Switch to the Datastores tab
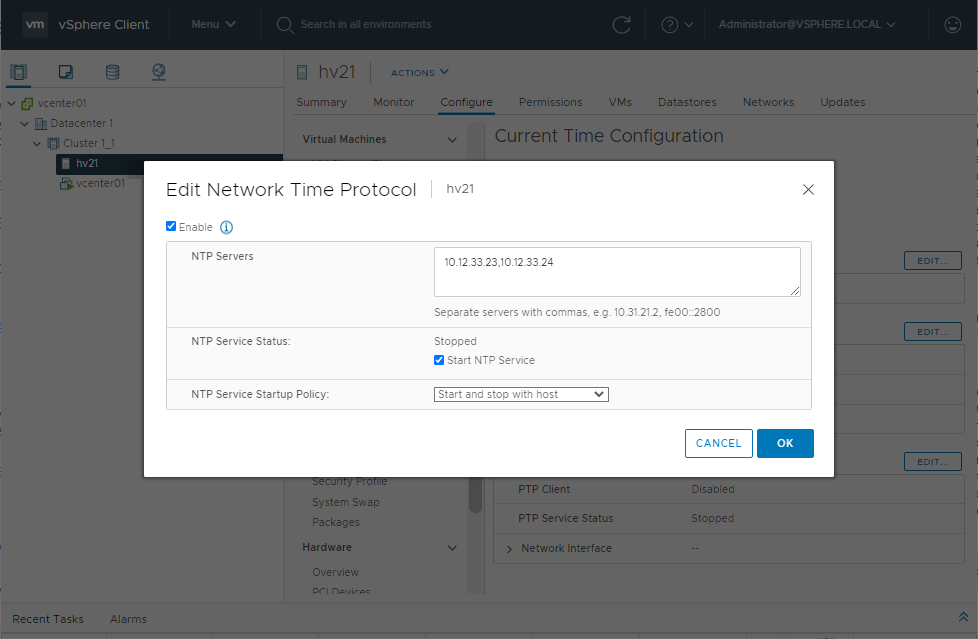Screen dimensions: 978x639 [x=686, y=102]
